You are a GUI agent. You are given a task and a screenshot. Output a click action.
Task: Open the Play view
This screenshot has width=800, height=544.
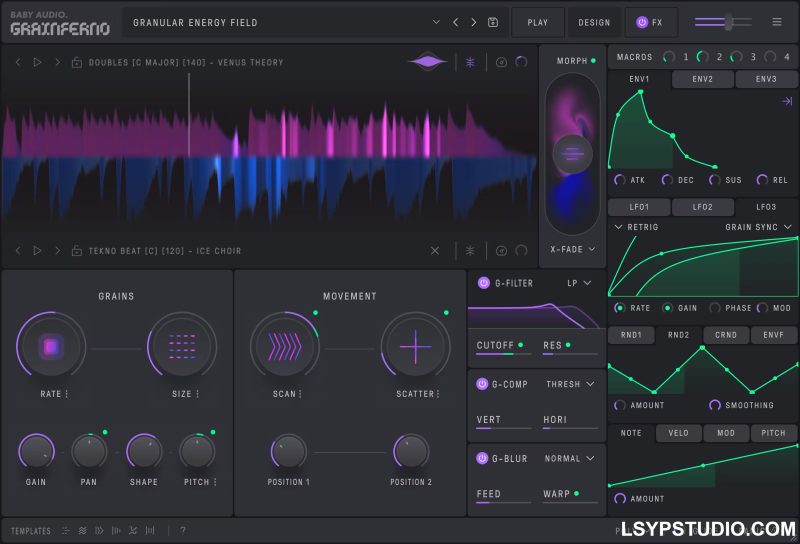(x=538, y=22)
